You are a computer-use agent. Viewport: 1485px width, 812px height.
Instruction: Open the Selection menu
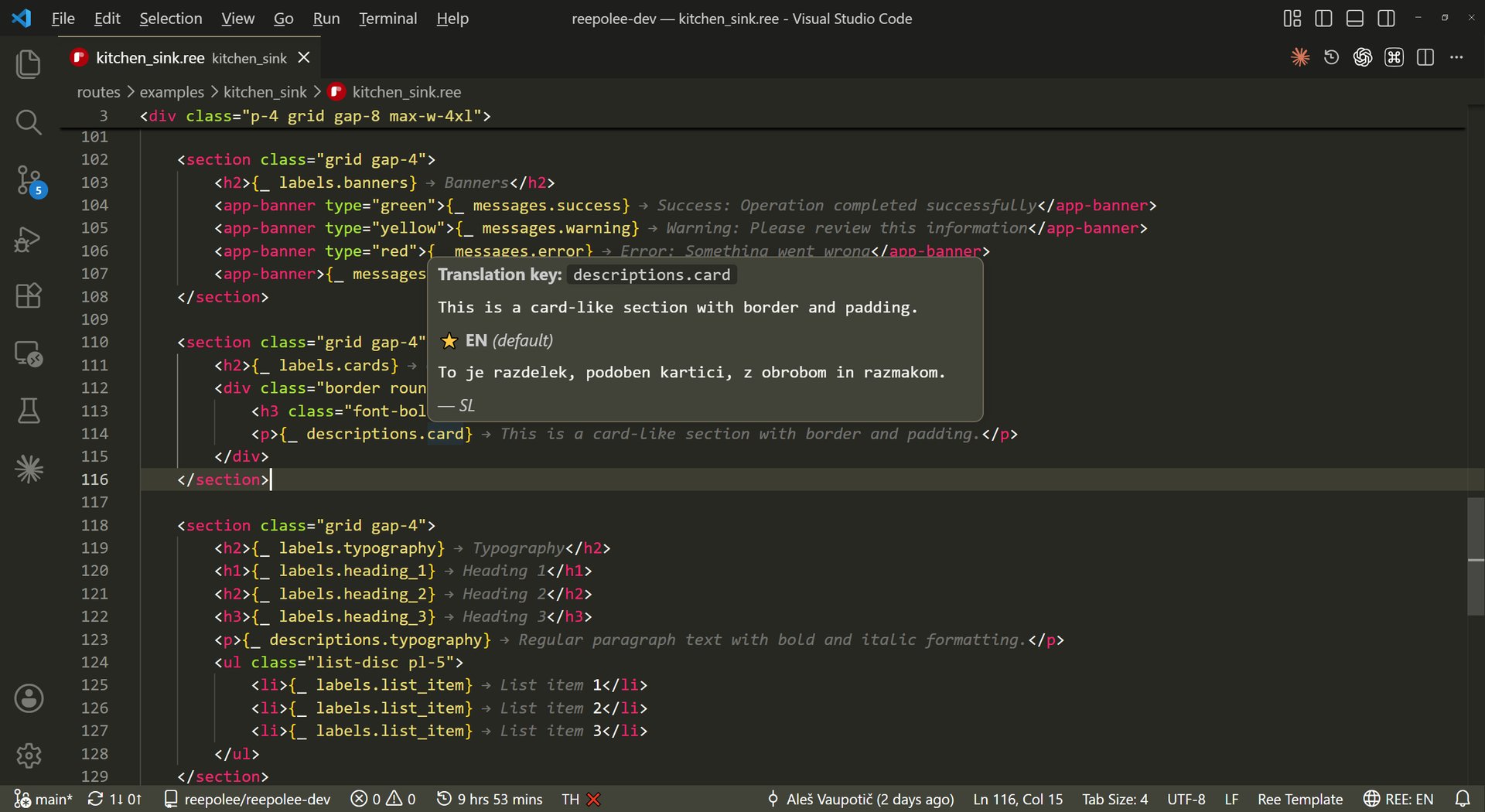[x=170, y=19]
